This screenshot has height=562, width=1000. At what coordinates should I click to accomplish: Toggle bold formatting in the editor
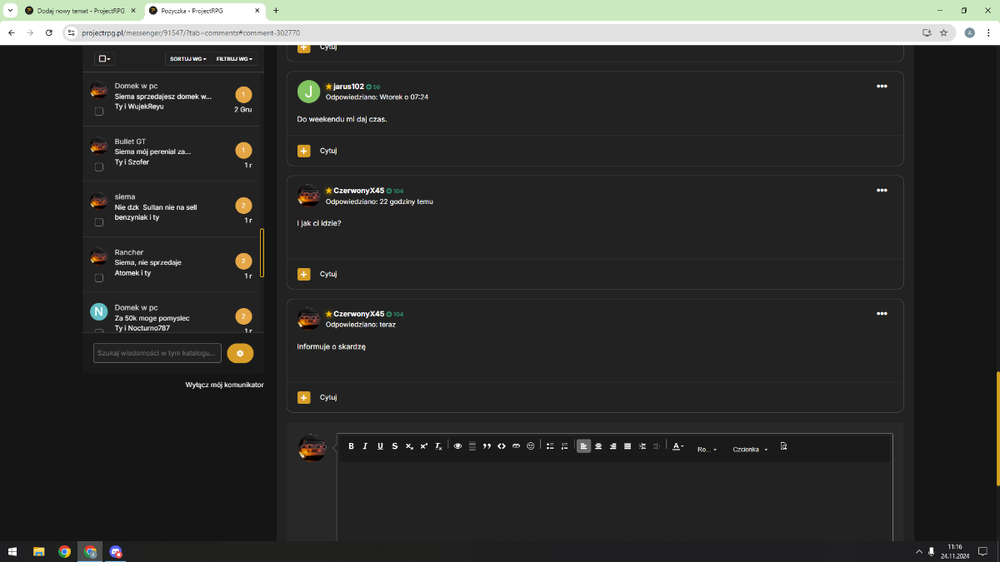[351, 447]
